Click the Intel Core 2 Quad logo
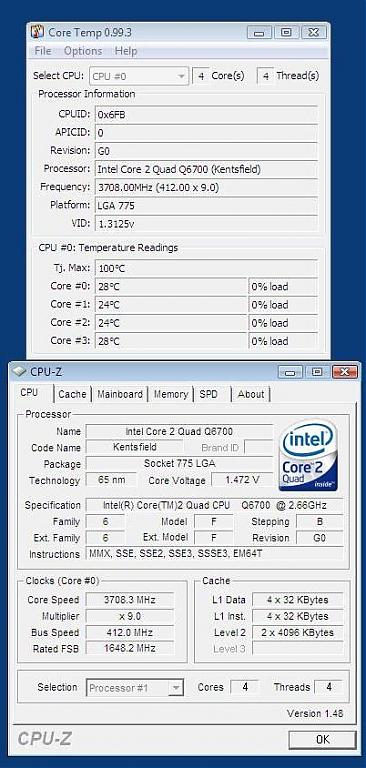 pyautogui.click(x=309, y=454)
